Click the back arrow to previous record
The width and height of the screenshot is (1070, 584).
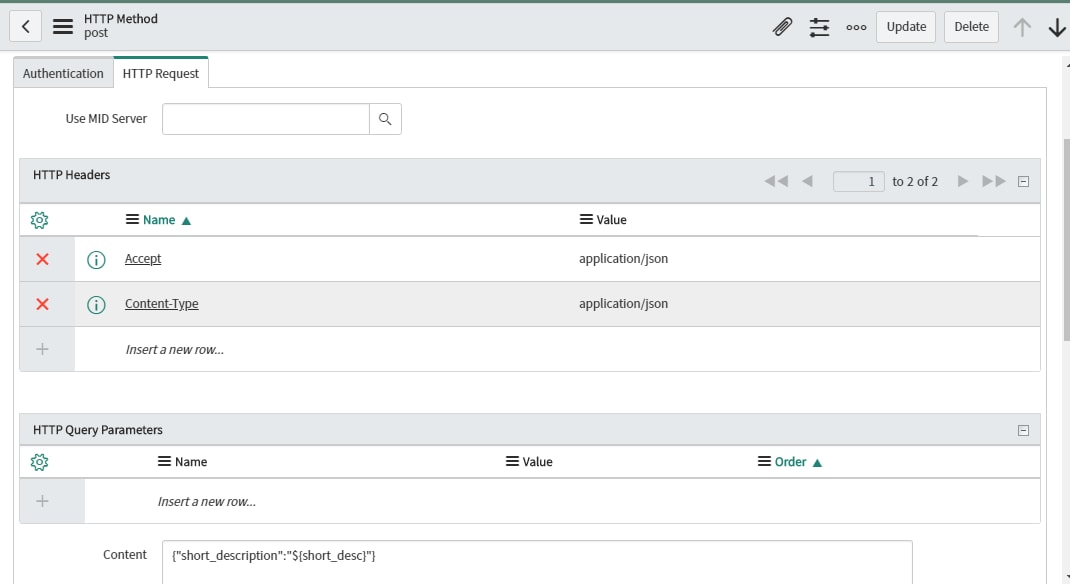click(24, 27)
